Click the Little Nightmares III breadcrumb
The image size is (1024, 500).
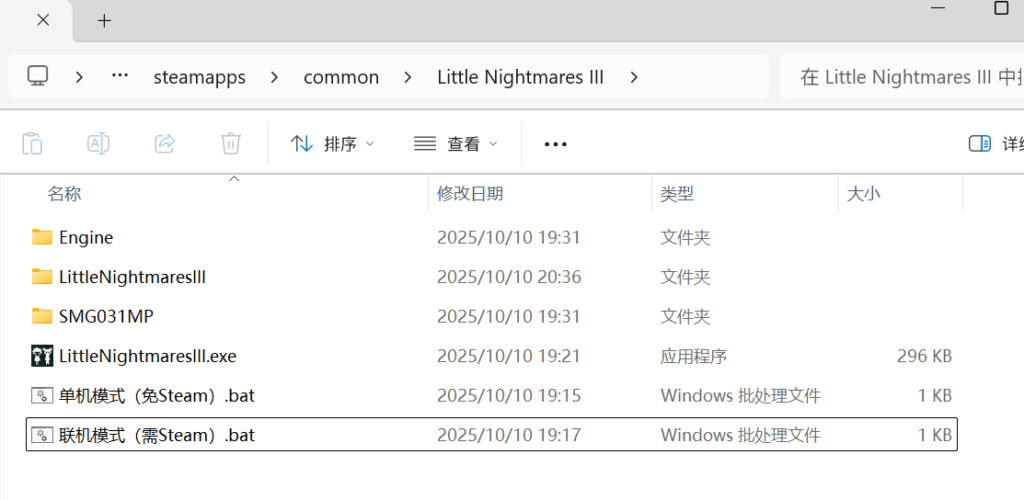click(520, 78)
